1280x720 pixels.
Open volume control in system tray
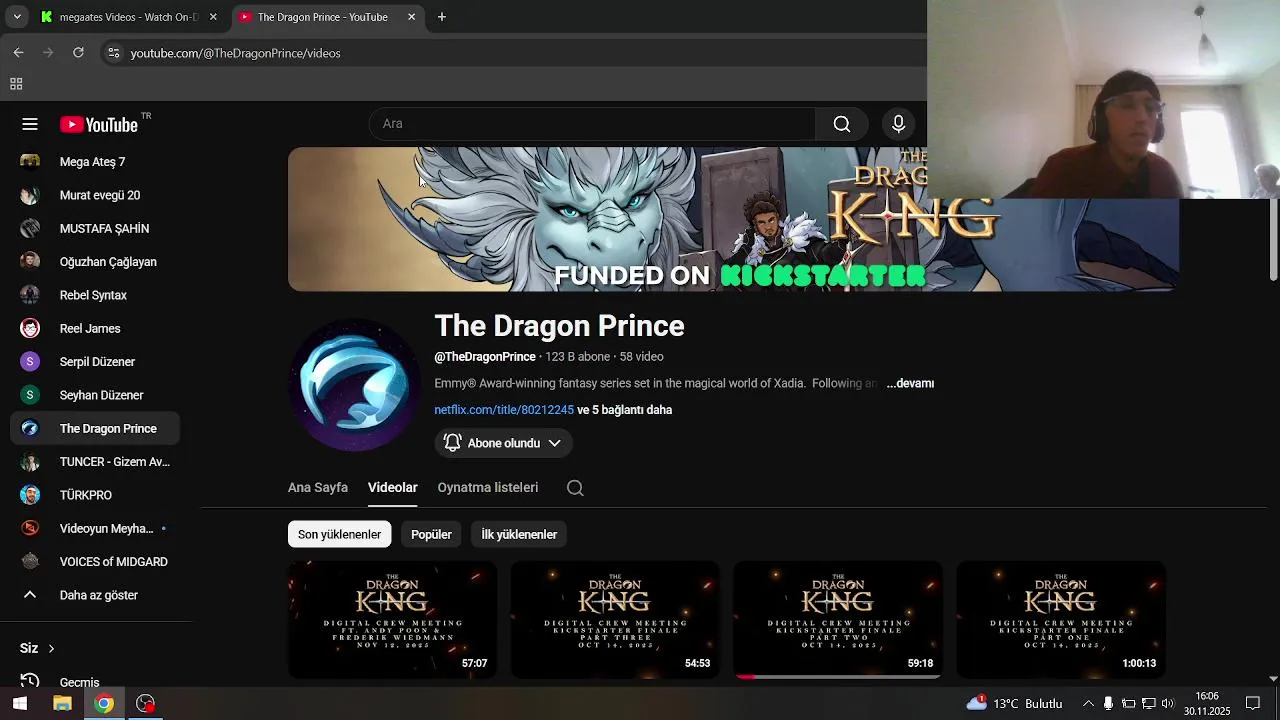click(x=1167, y=703)
